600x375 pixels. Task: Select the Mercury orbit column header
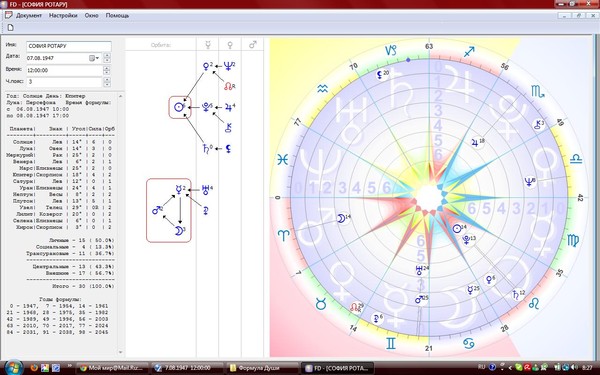pos(208,45)
